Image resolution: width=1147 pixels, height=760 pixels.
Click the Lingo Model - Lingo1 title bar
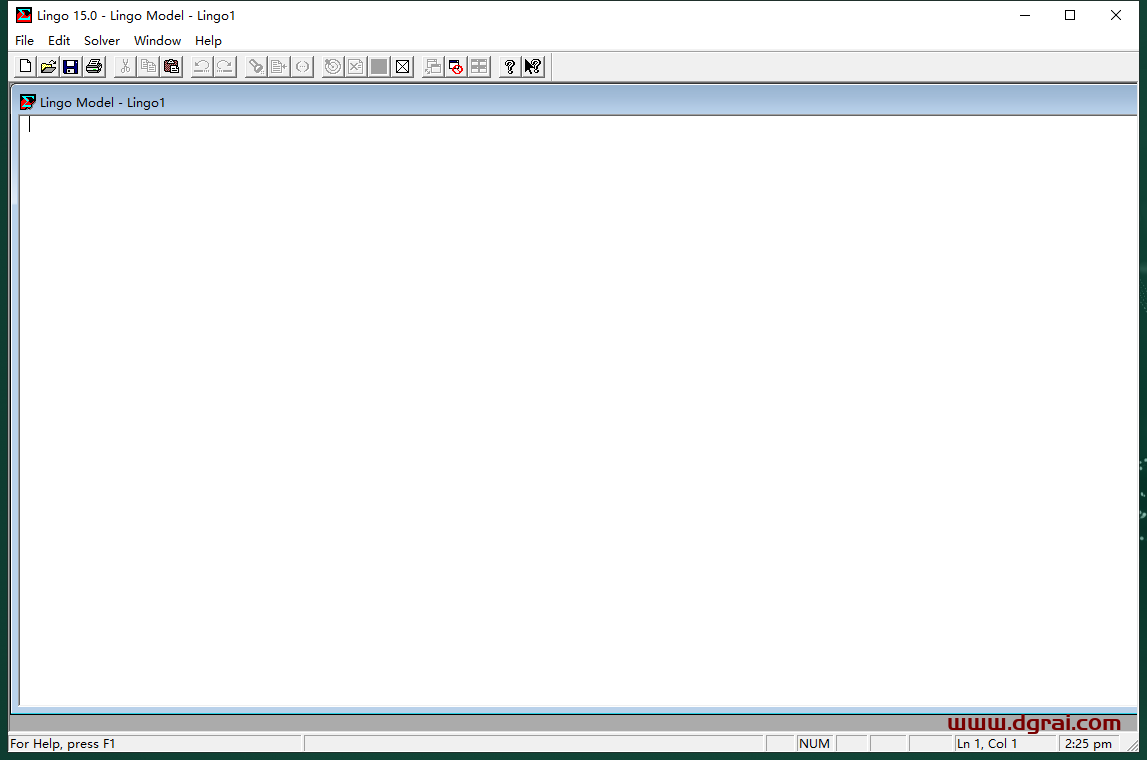pyautogui.click(x=500, y=102)
